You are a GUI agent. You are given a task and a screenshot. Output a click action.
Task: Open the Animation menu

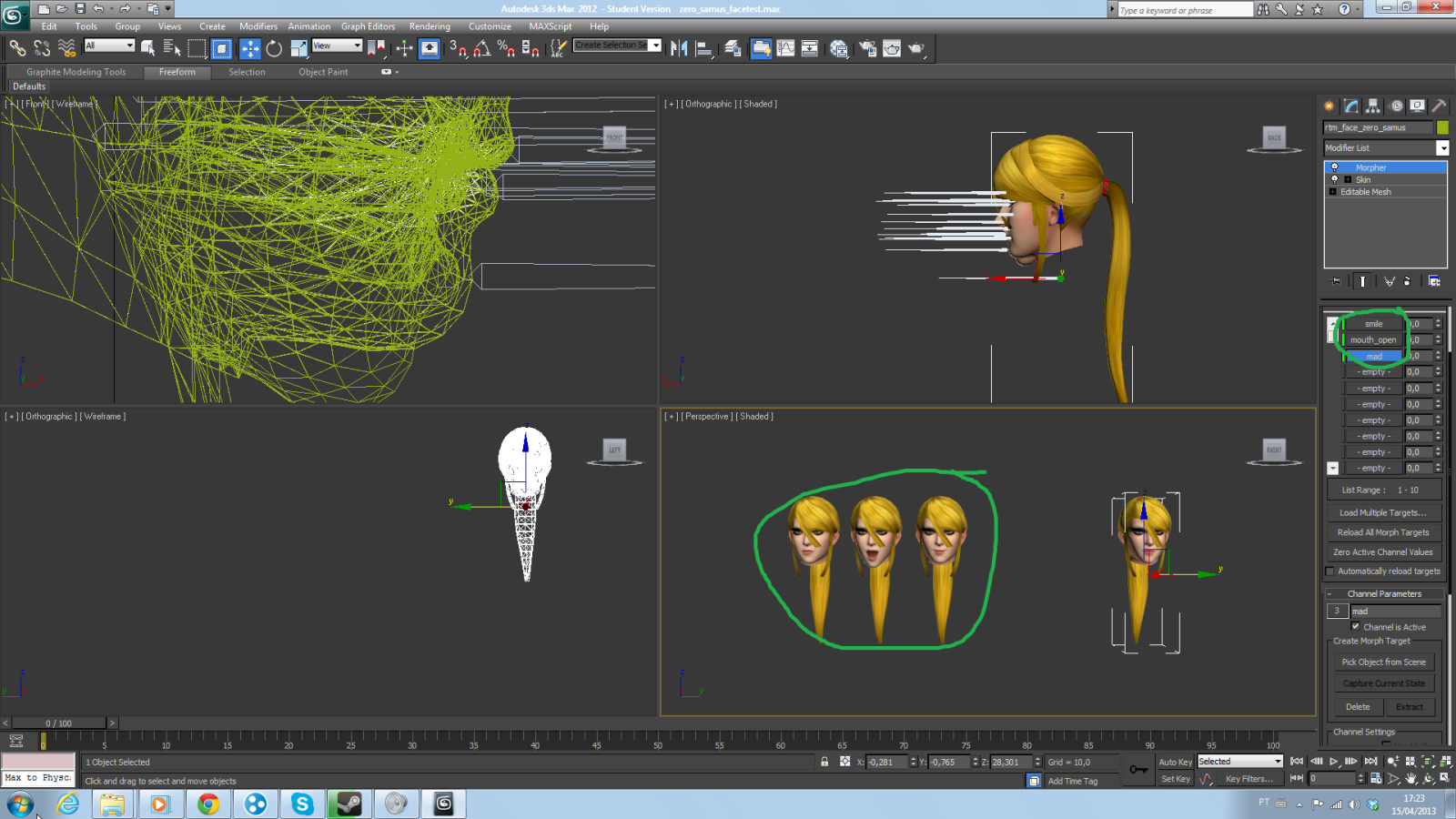tap(309, 26)
